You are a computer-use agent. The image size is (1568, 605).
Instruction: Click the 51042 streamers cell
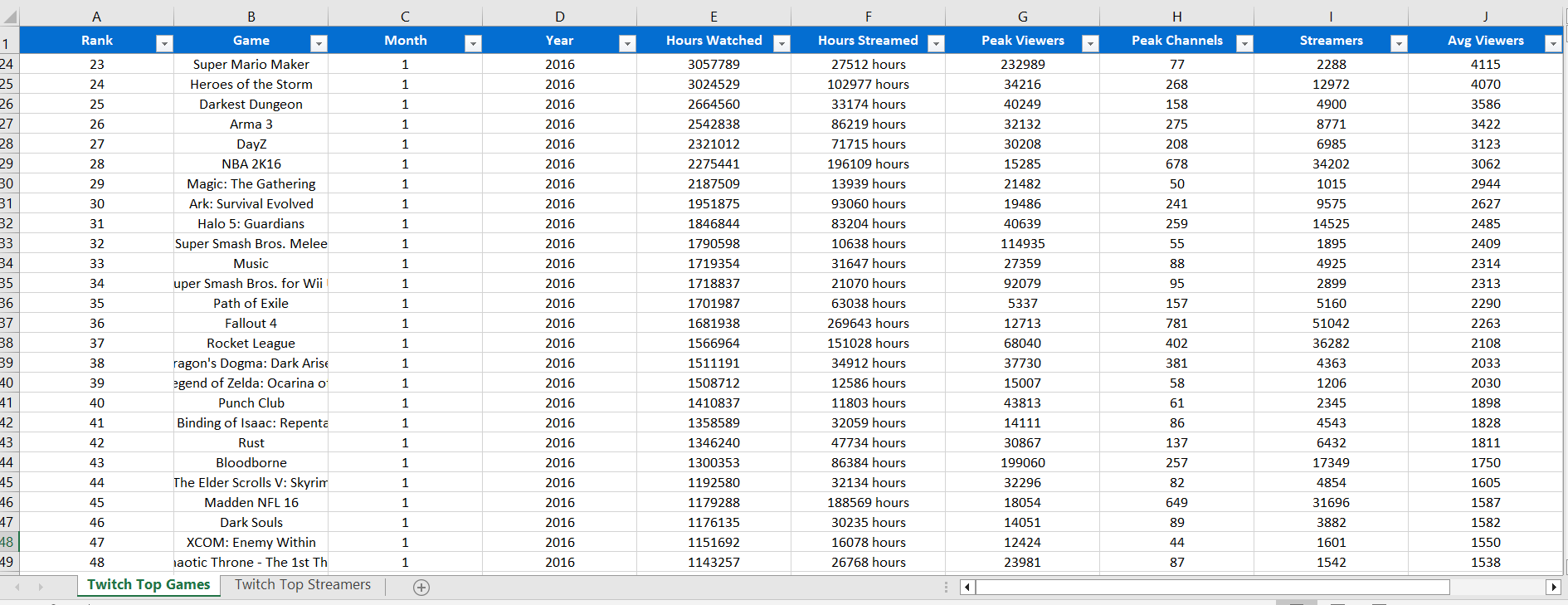coord(1331,323)
